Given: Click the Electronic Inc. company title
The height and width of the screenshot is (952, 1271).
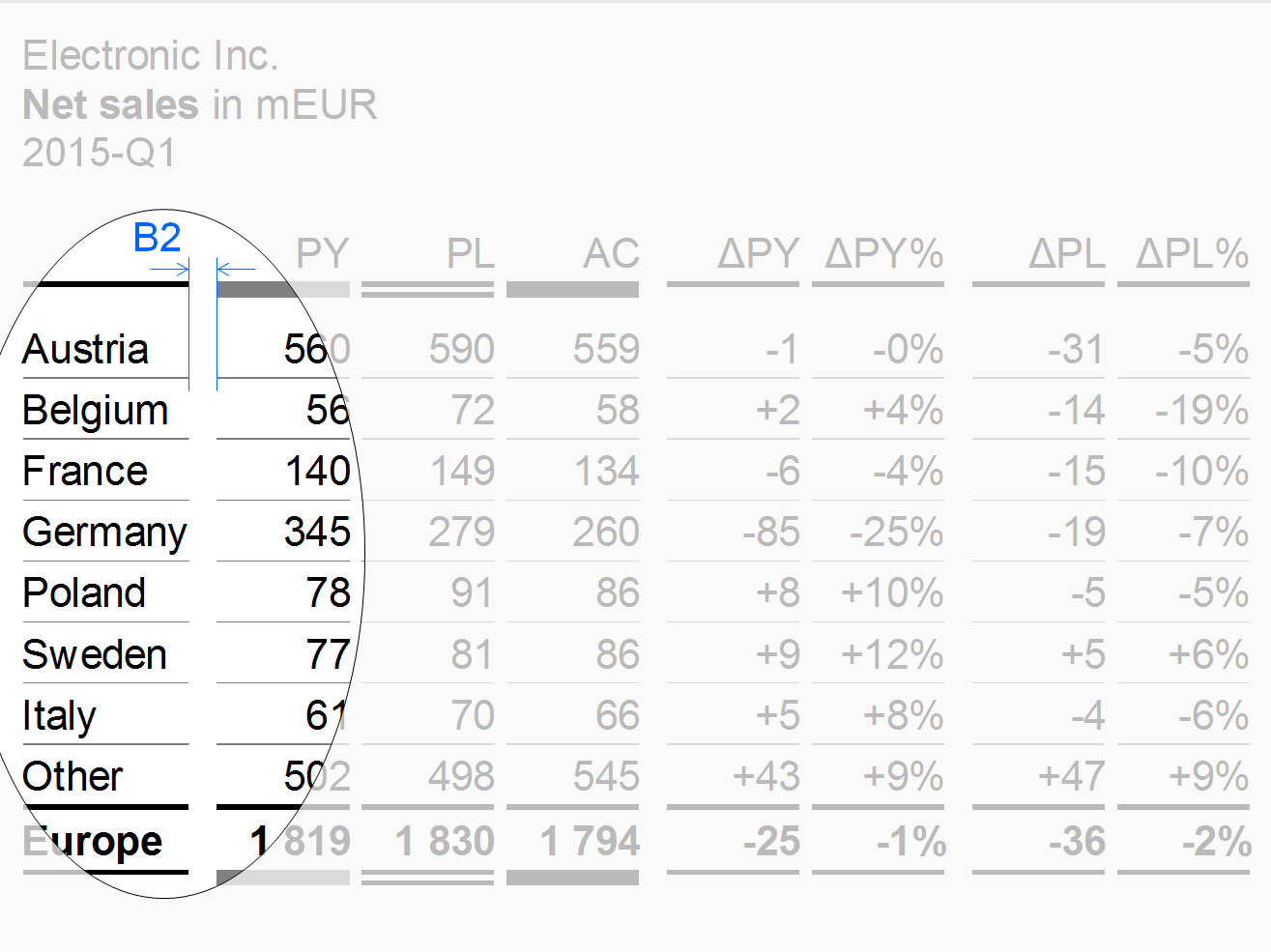Looking at the screenshot, I should pos(151,55).
